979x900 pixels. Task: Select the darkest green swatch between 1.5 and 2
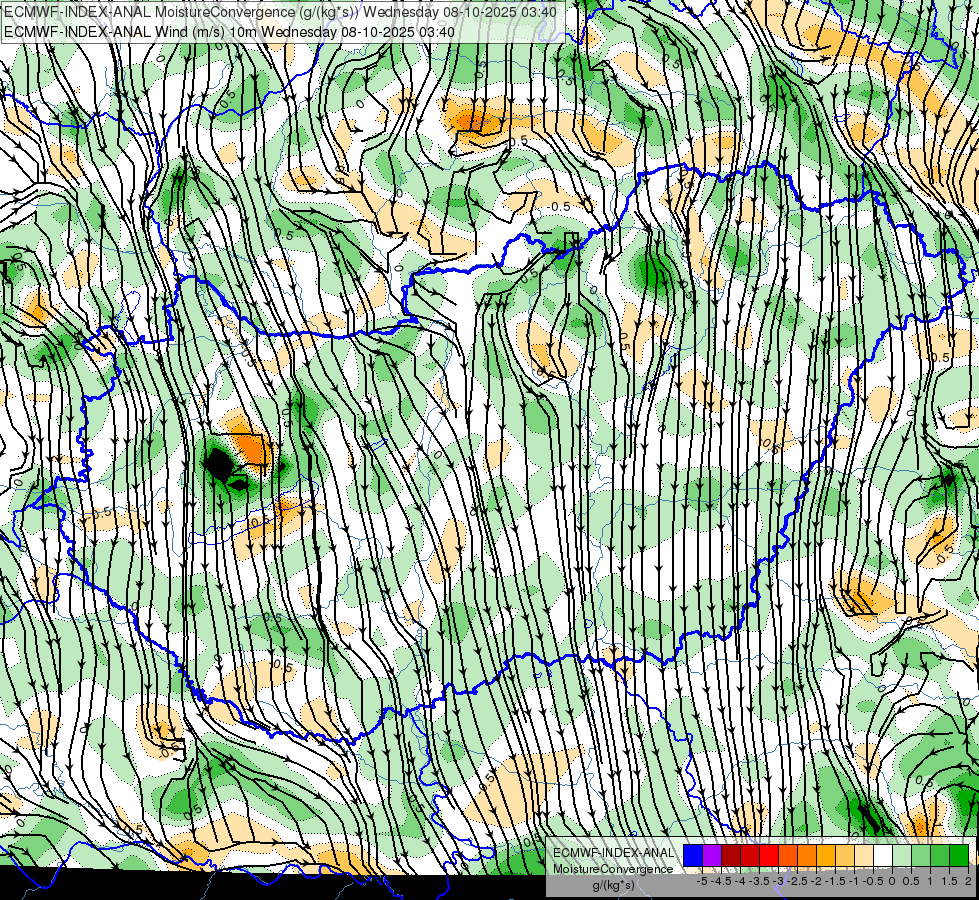pyautogui.click(x=959, y=855)
